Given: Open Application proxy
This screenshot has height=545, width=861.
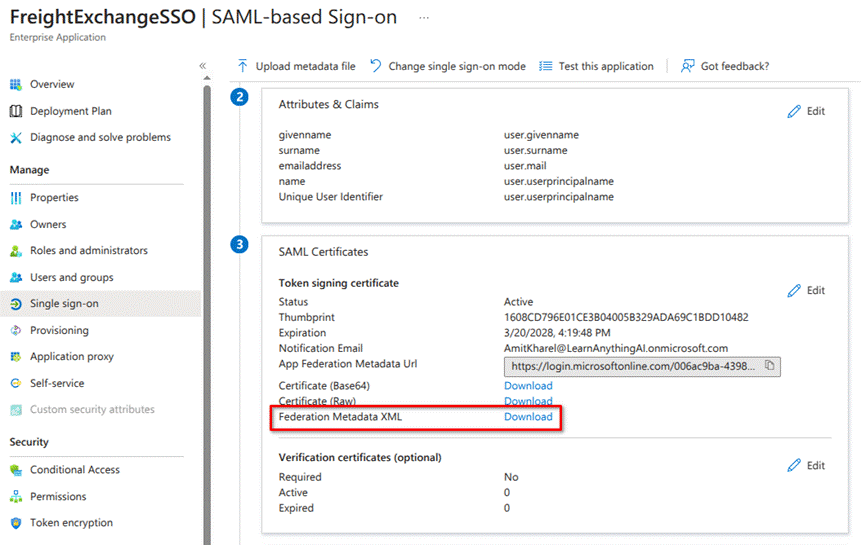Looking at the screenshot, I should click(x=72, y=357).
